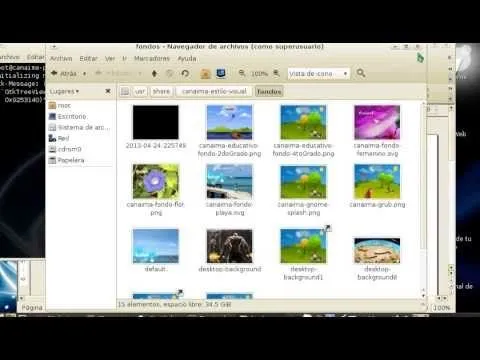Zoom out with the minus magnifier
This screenshot has width=480, height=360.
[242, 73]
